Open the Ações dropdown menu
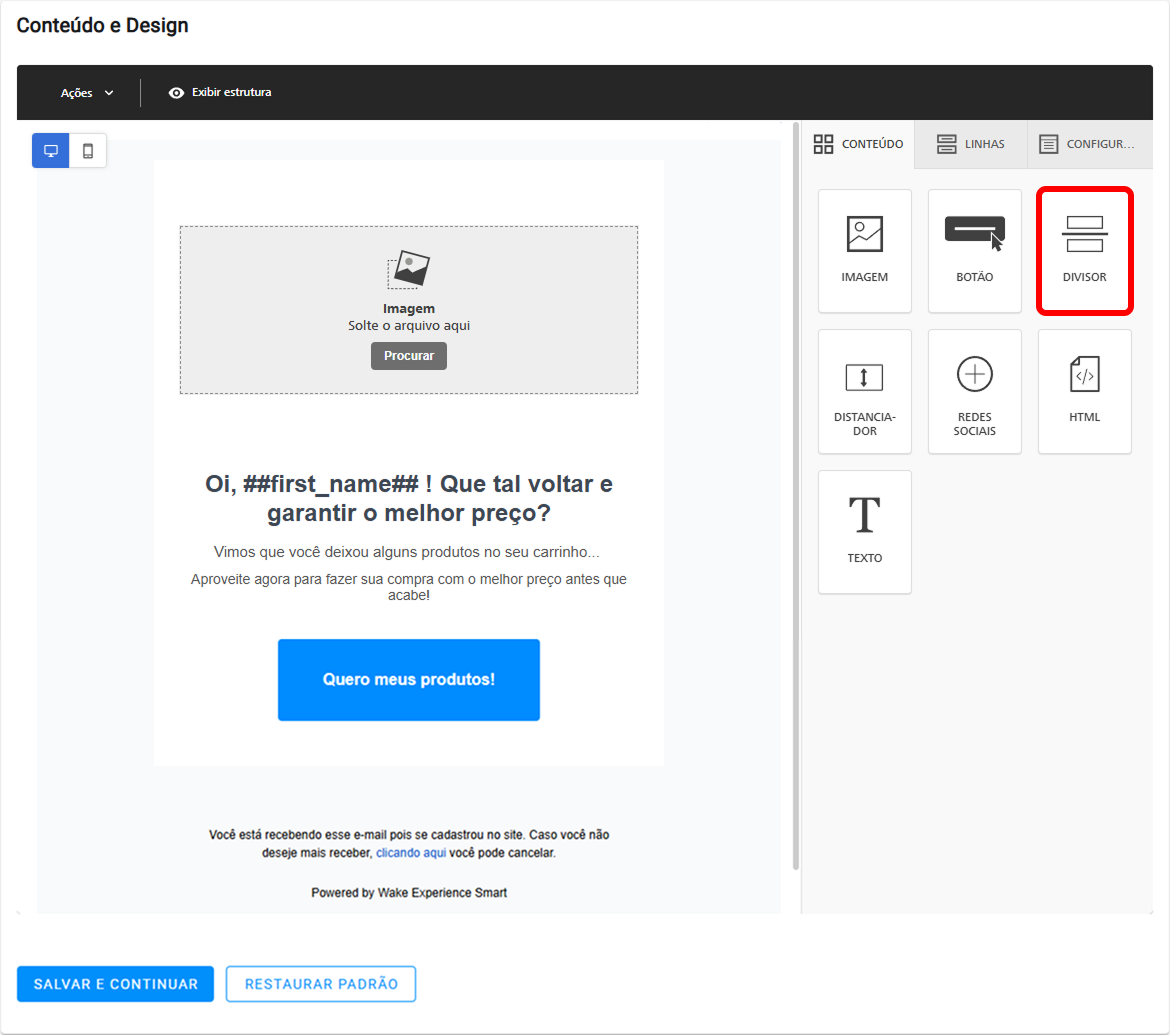Screen dimensions: 1170x1035 coord(87,93)
